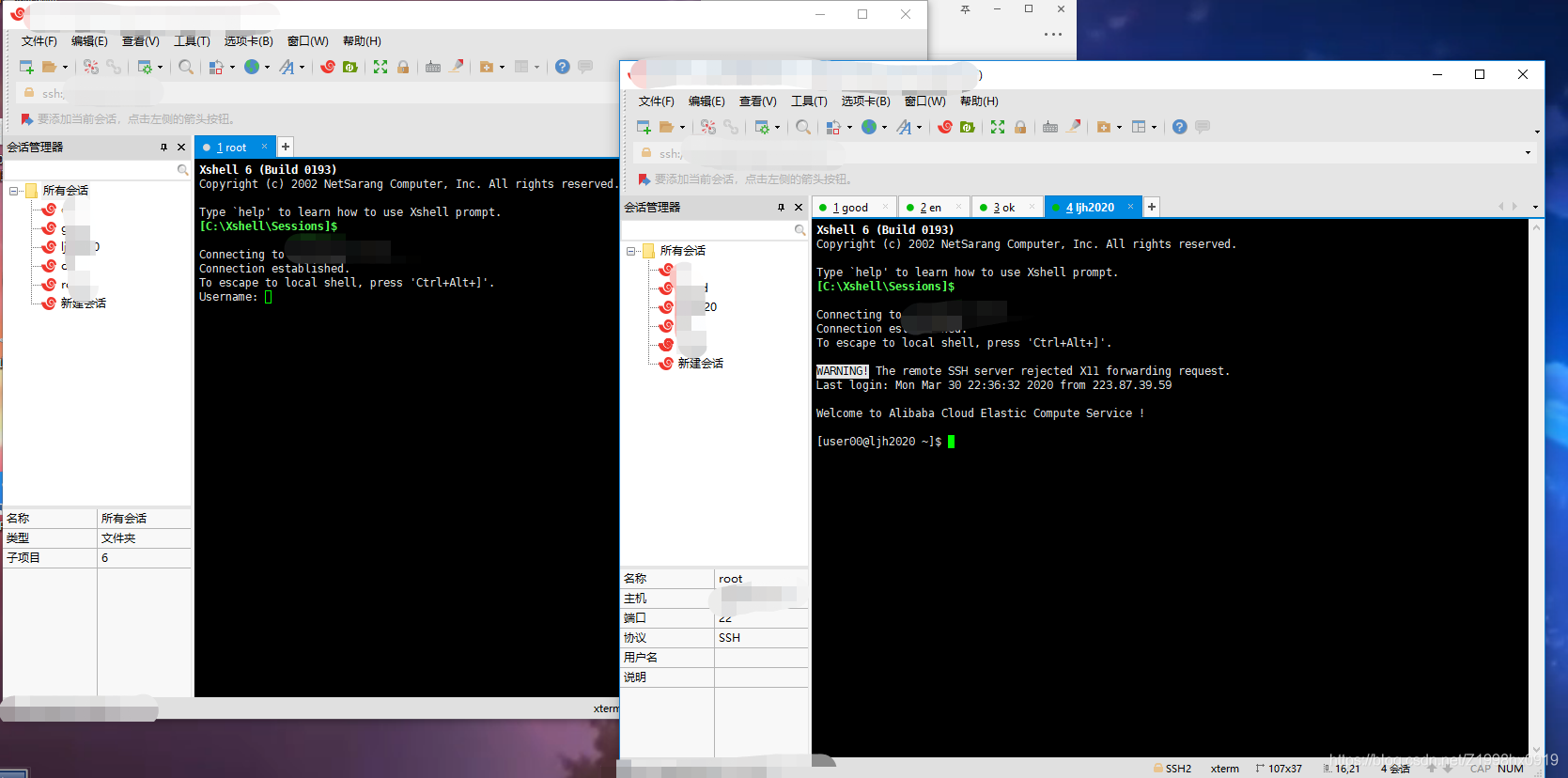Click compose folder-plus icon in front toolbar
The height and width of the screenshot is (778, 1568).
[1104, 127]
